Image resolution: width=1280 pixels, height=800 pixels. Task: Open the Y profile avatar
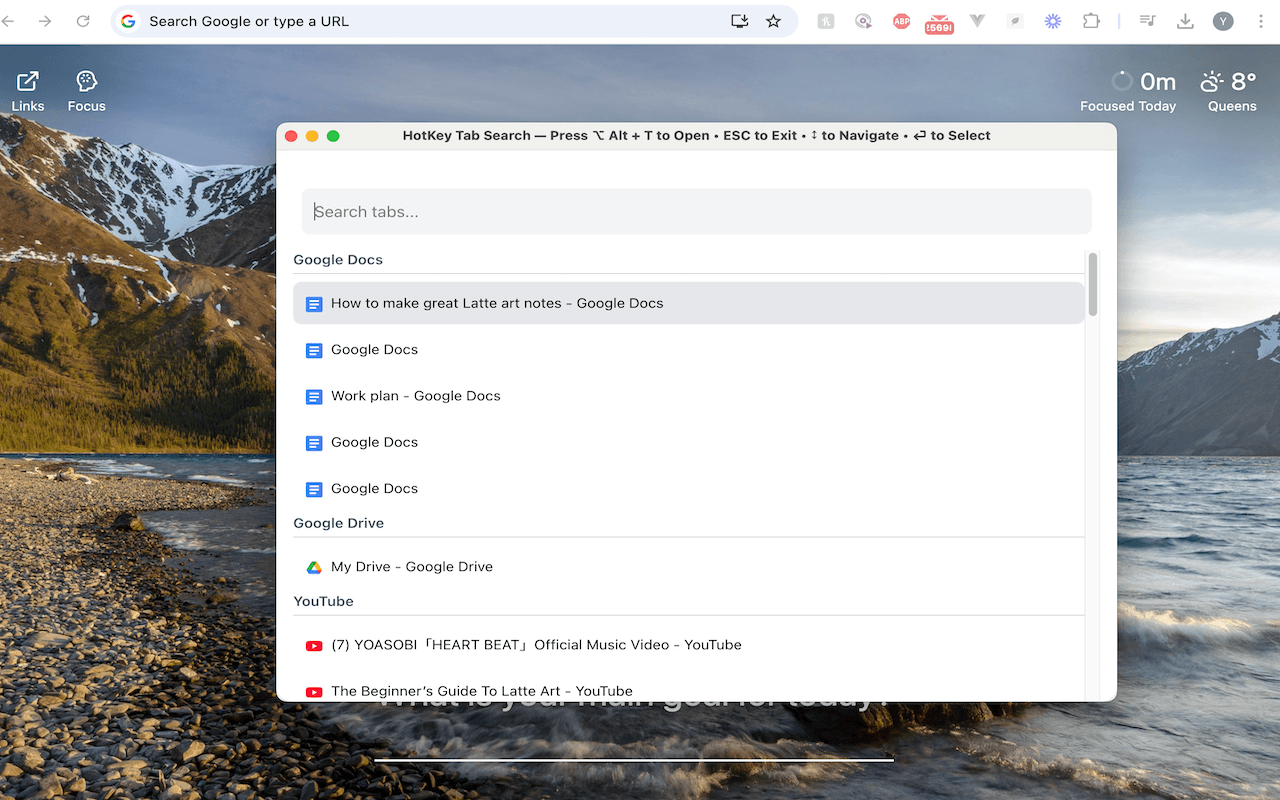[1223, 21]
